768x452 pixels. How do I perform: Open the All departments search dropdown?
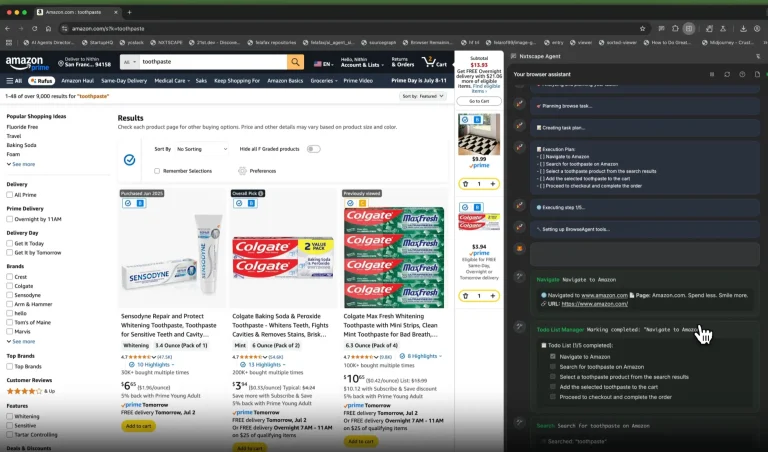tap(130, 62)
